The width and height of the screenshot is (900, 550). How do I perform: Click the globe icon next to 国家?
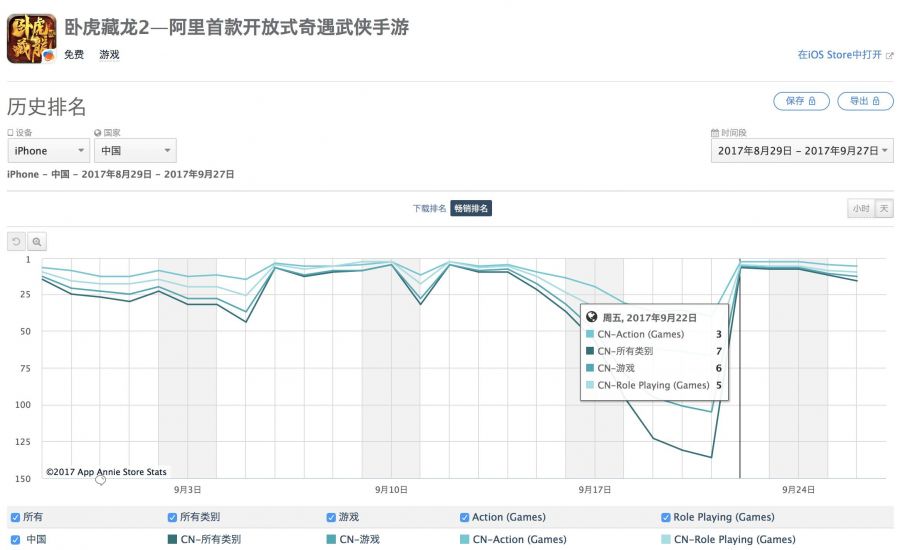click(98, 133)
